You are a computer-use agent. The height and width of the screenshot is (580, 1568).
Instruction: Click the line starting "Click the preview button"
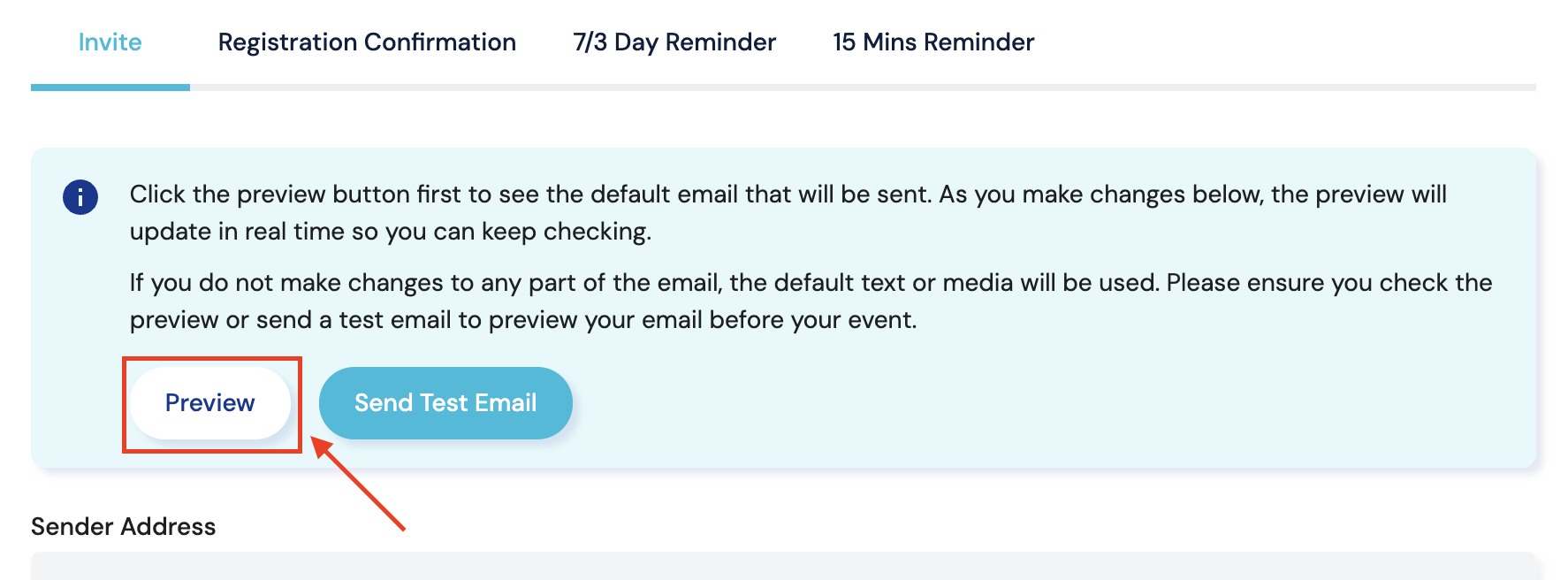[787, 195]
